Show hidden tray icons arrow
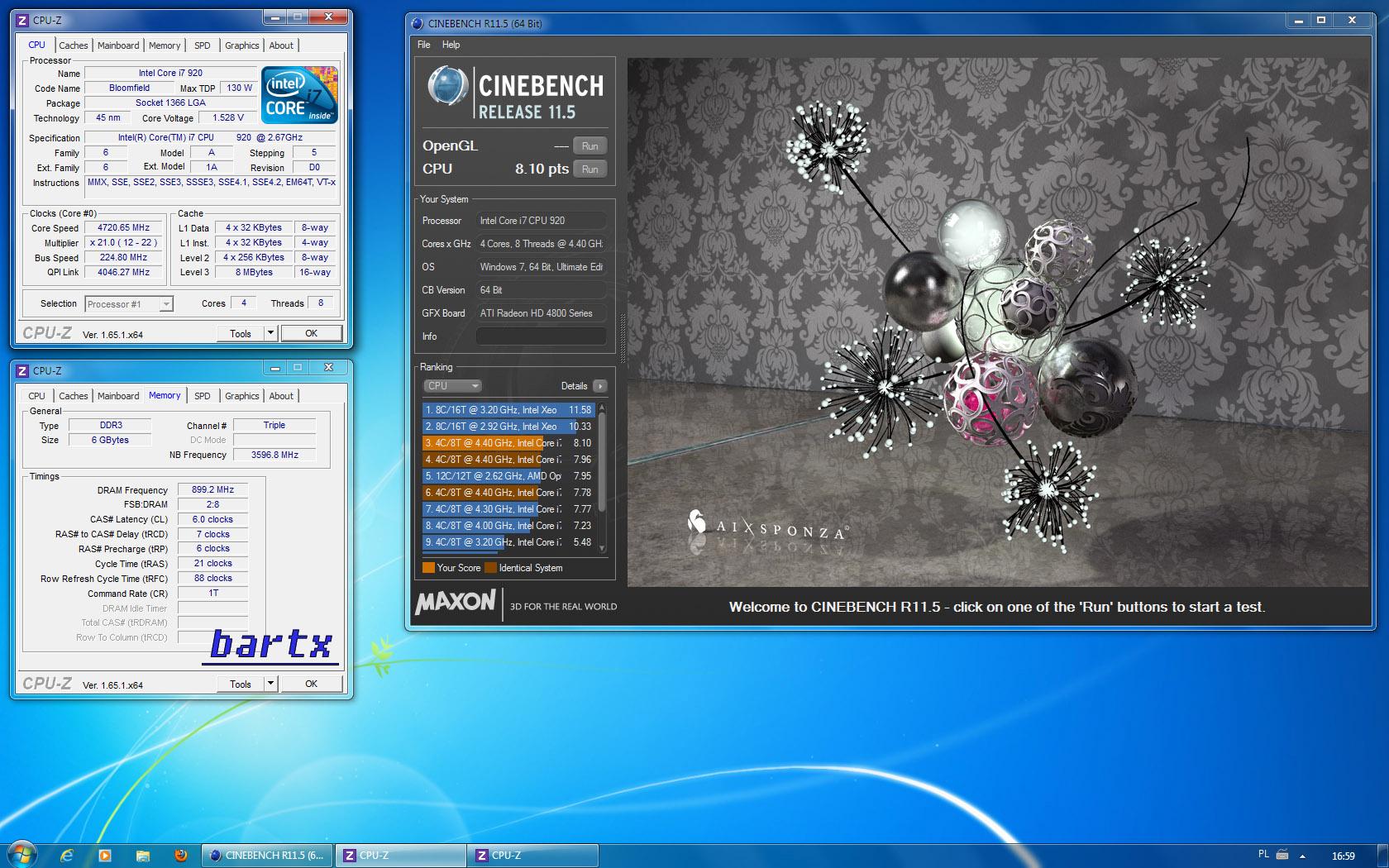This screenshot has width=1389, height=868. (1303, 856)
